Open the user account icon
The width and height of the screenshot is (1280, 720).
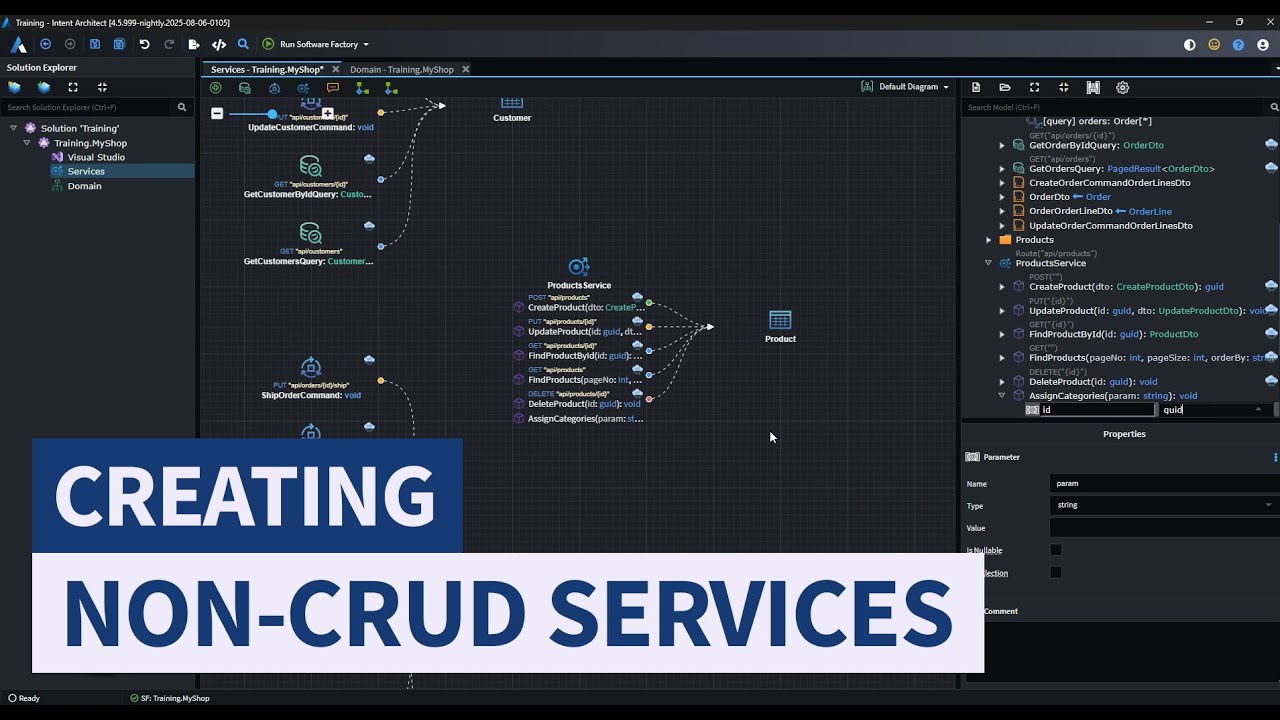[1263, 45]
